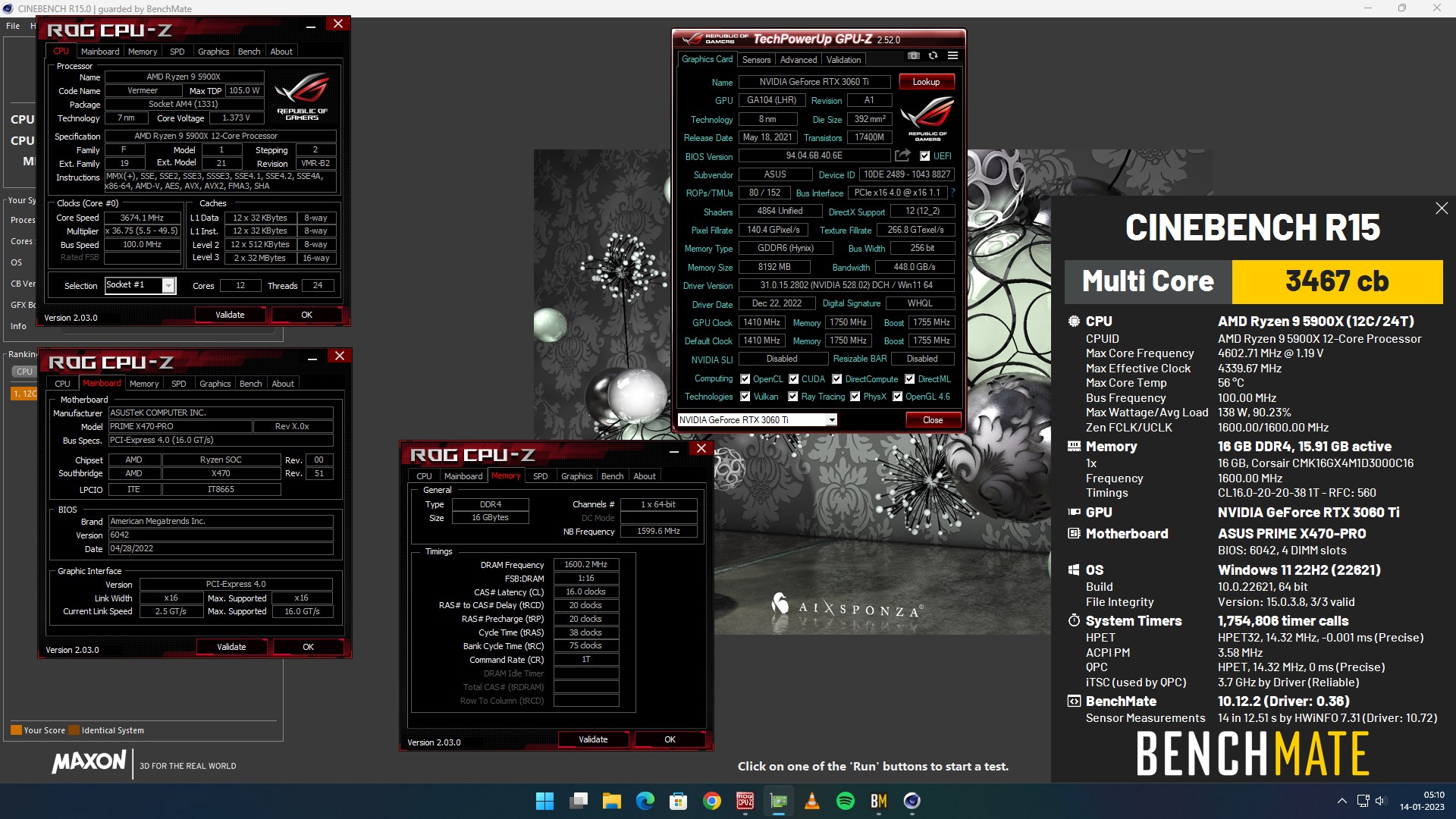Click the GPU-Z screenshot camera icon

(x=913, y=55)
